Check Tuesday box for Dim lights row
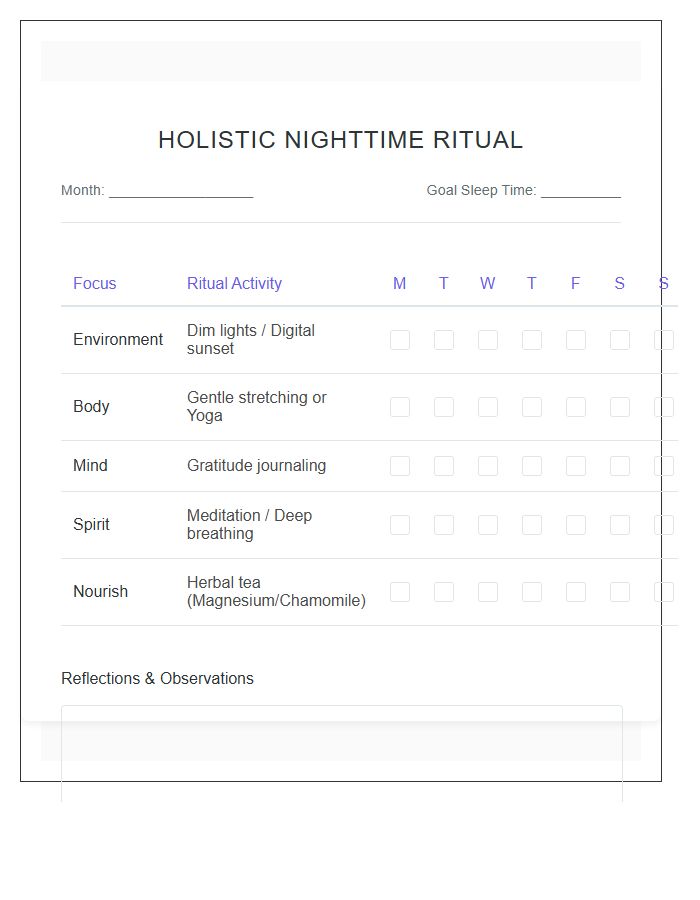The height and width of the screenshot is (900, 700). click(x=444, y=340)
